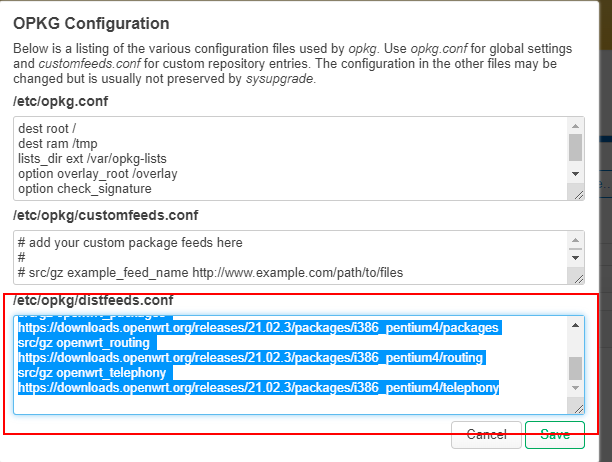Click the '/etc/opkg.conf' heading
Image resolution: width=612 pixels, height=462 pixels.
click(x=60, y=101)
